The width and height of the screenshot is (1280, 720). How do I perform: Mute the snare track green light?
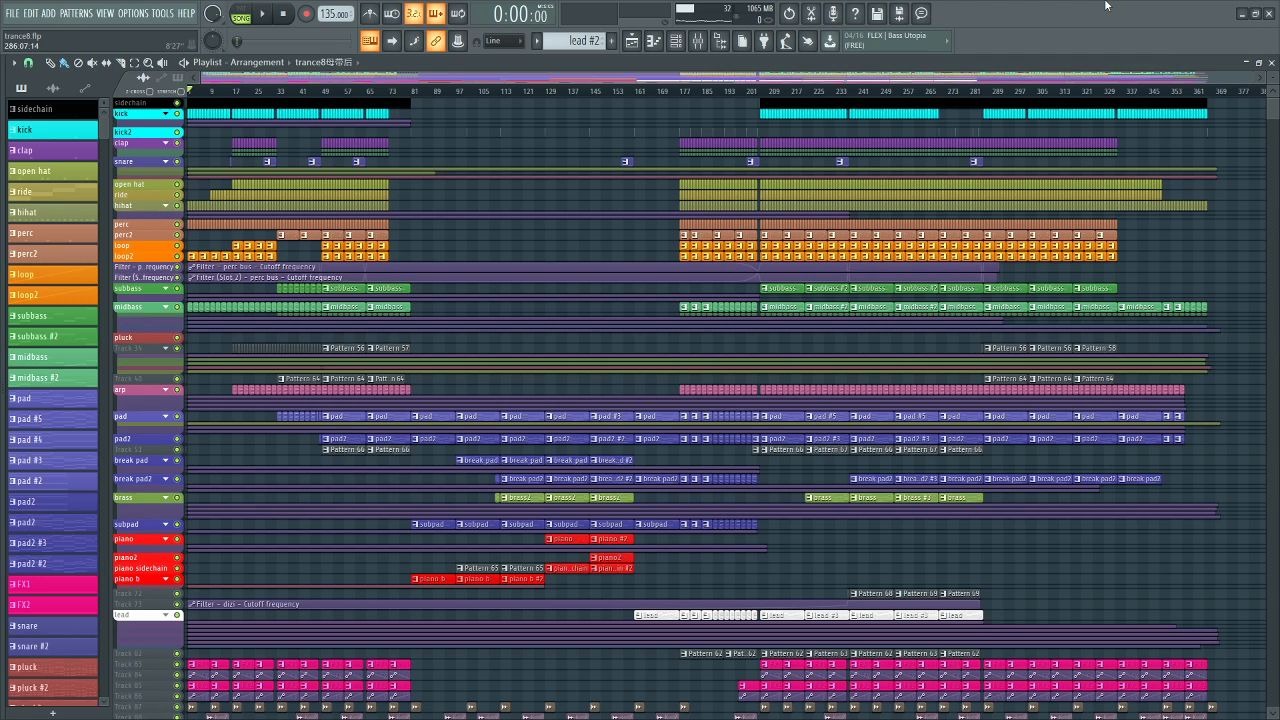coord(178,162)
